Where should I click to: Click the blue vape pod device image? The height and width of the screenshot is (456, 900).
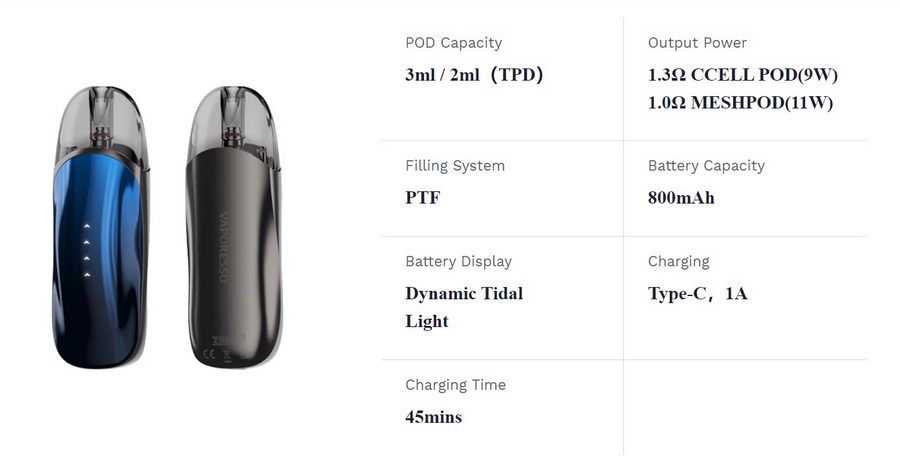(102, 227)
